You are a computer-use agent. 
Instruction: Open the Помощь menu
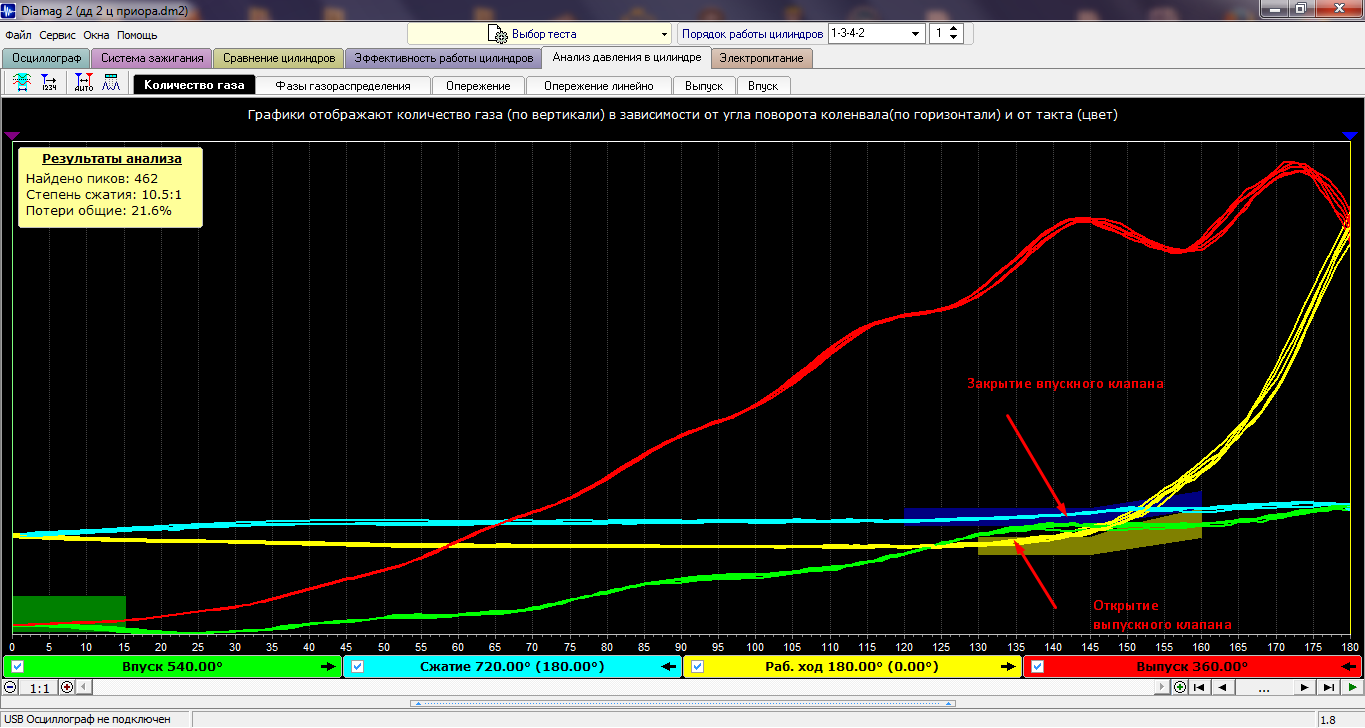137,34
